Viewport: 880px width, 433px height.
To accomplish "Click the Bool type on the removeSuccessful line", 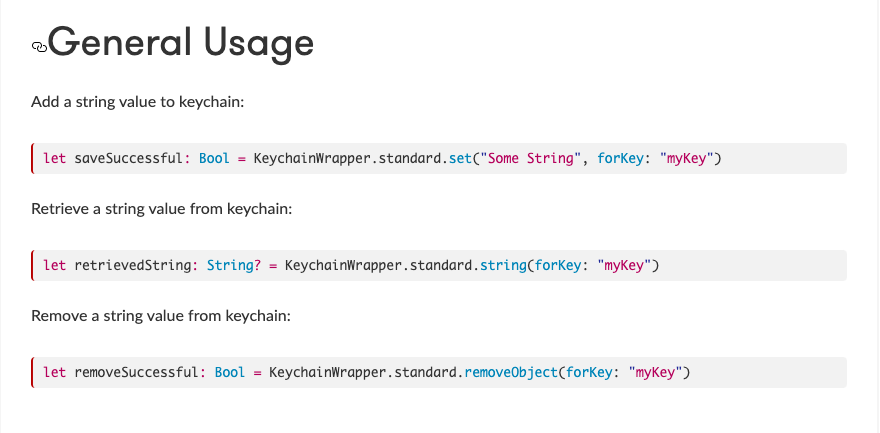I will [230, 372].
